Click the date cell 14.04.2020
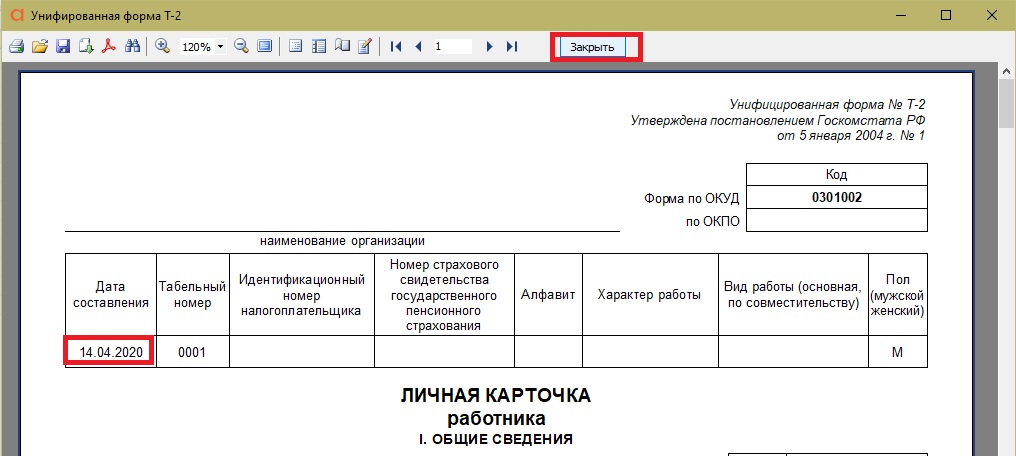 (x=110, y=352)
